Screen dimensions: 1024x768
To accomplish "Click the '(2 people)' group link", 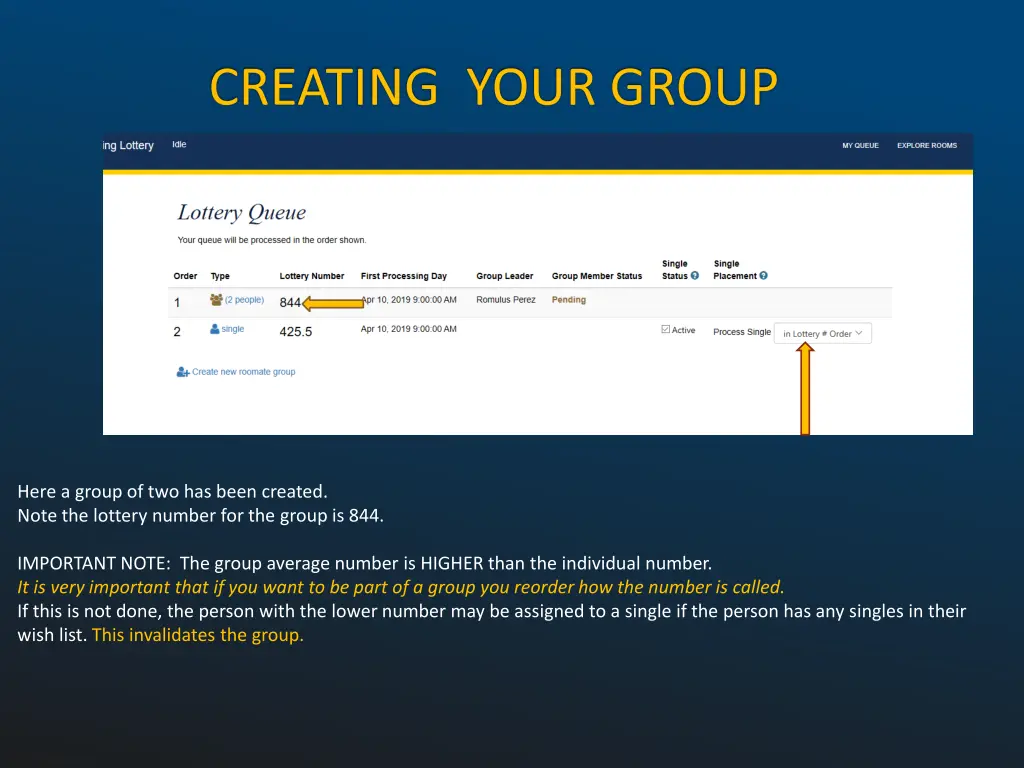I will click(x=244, y=300).
